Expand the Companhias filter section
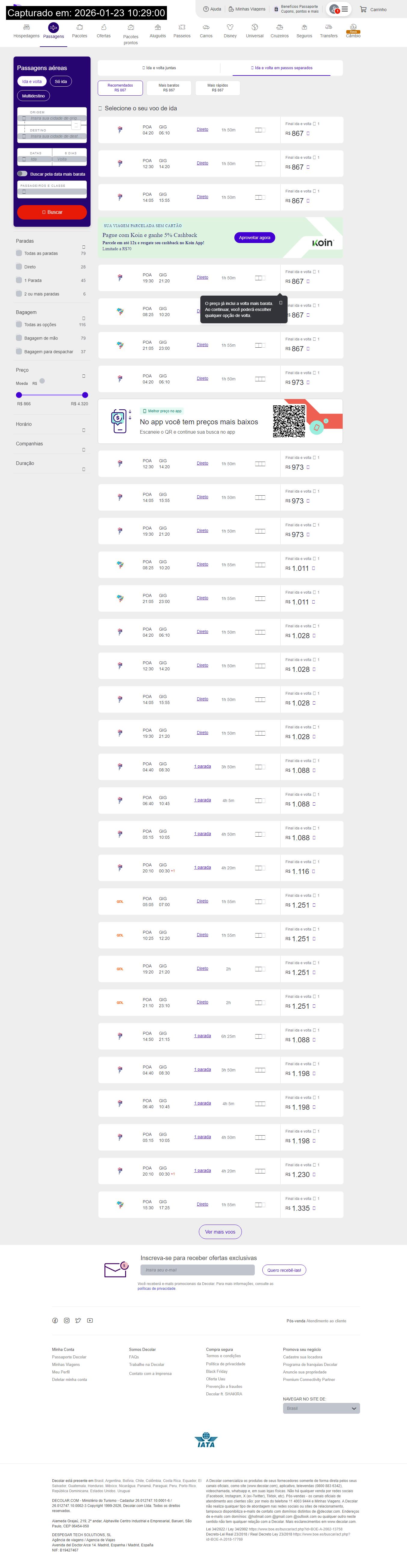Viewport: 407px width, 1568px height. coord(83,449)
